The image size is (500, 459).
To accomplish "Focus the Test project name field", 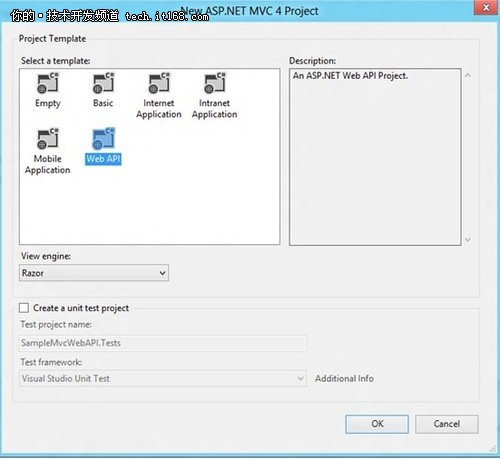I will pyautogui.click(x=163, y=343).
